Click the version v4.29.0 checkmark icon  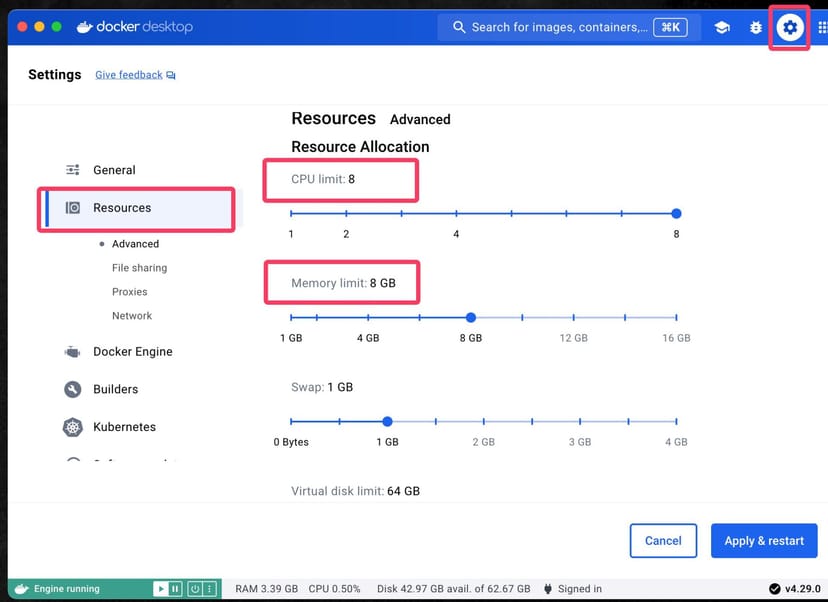click(774, 589)
